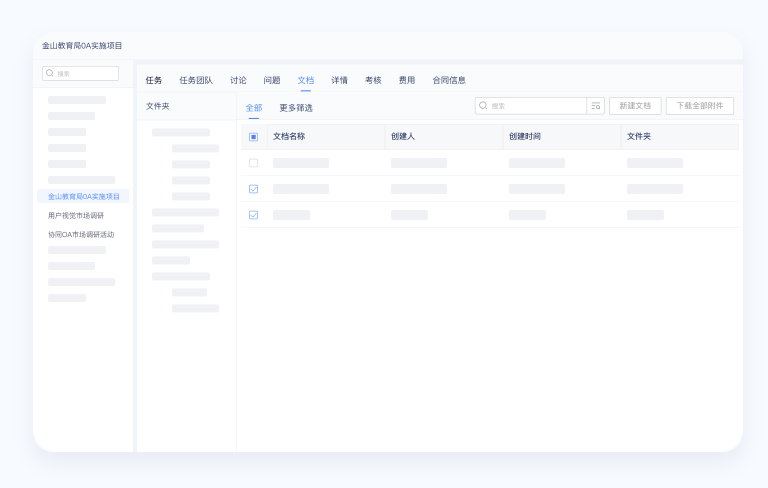768x488 pixels.
Task: Open 协同OA市场调研活动 project in sidebar
Action: 81,235
